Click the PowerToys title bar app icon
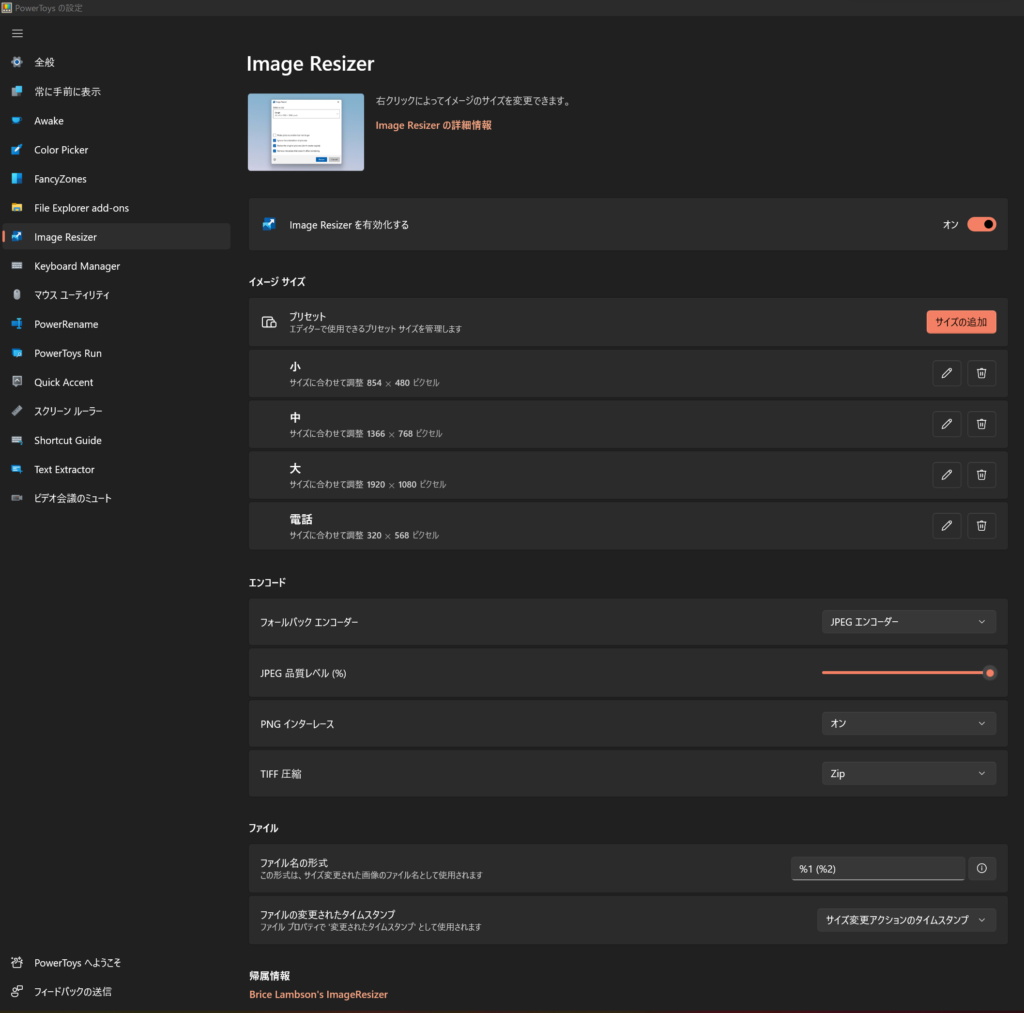This screenshot has width=1024, height=1013. [7, 8]
